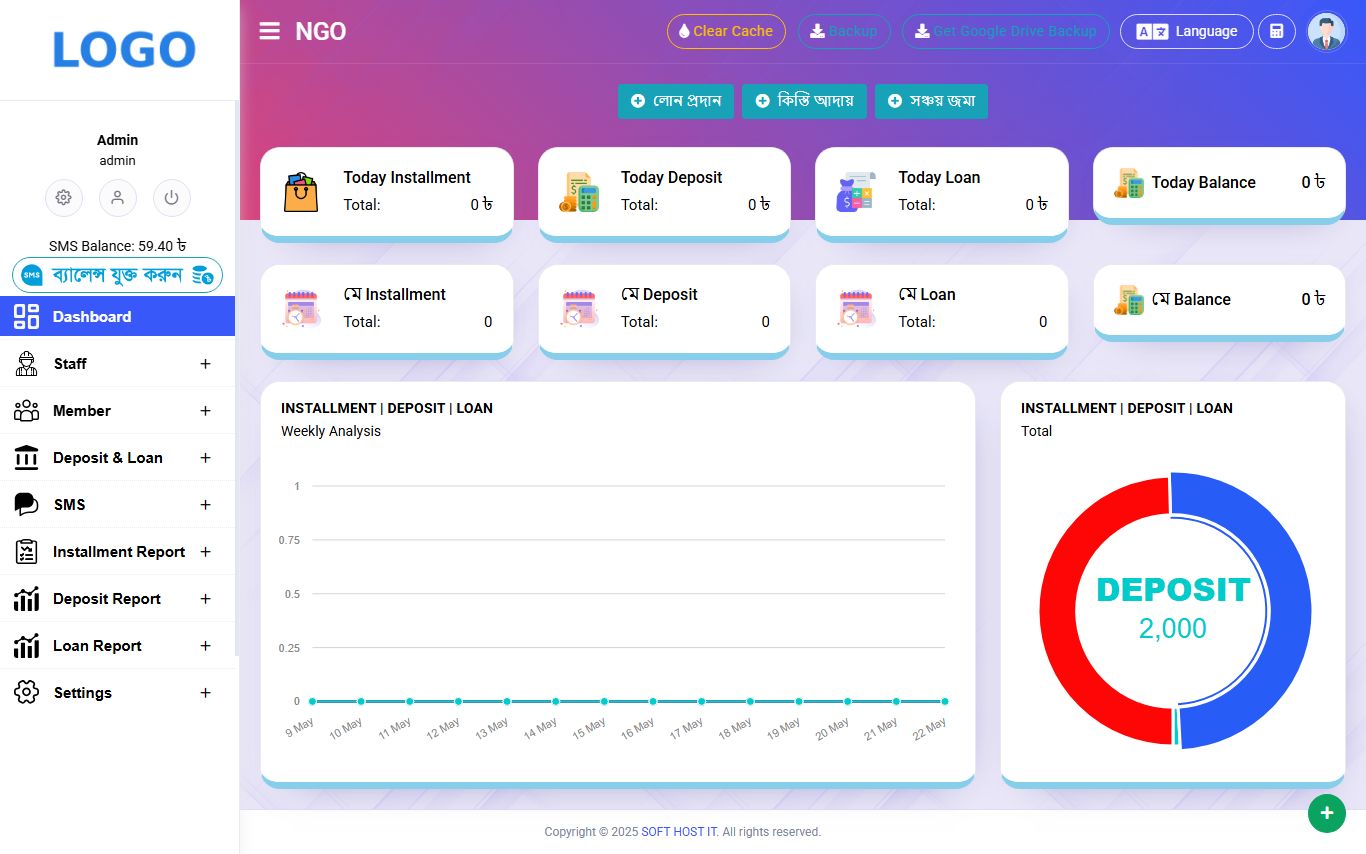Click the Settings gear icon in sidebar
The image size is (1366, 854).
[26, 693]
